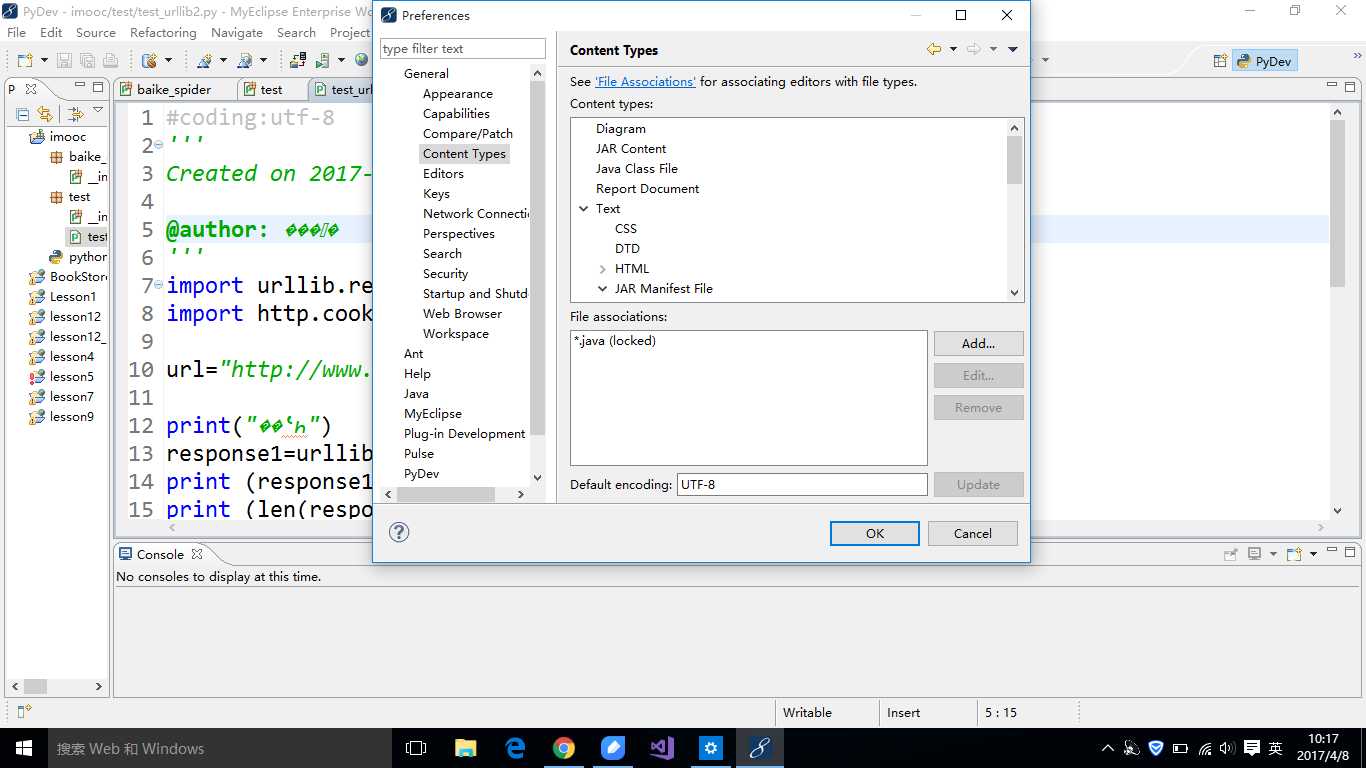Toggle Link with Editor in package explorer

(x=44, y=114)
